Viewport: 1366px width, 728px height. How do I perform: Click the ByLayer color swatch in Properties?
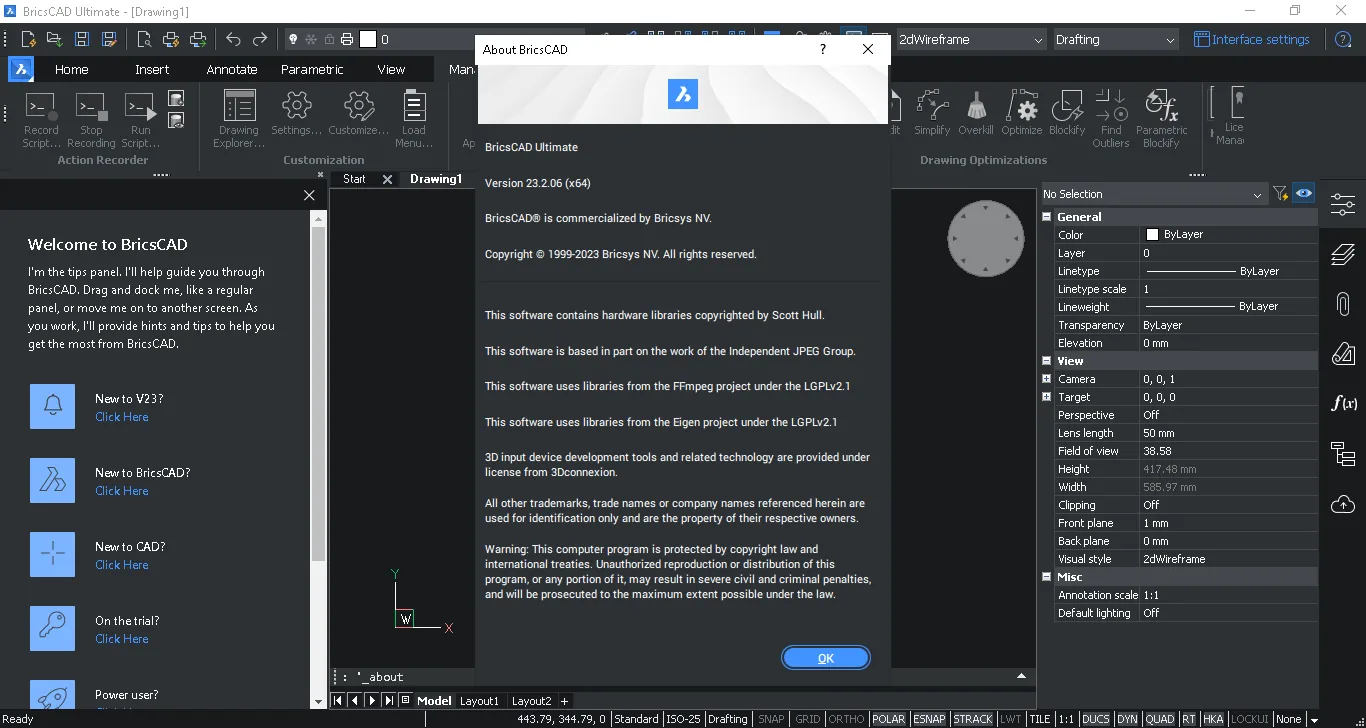[x=1152, y=235]
